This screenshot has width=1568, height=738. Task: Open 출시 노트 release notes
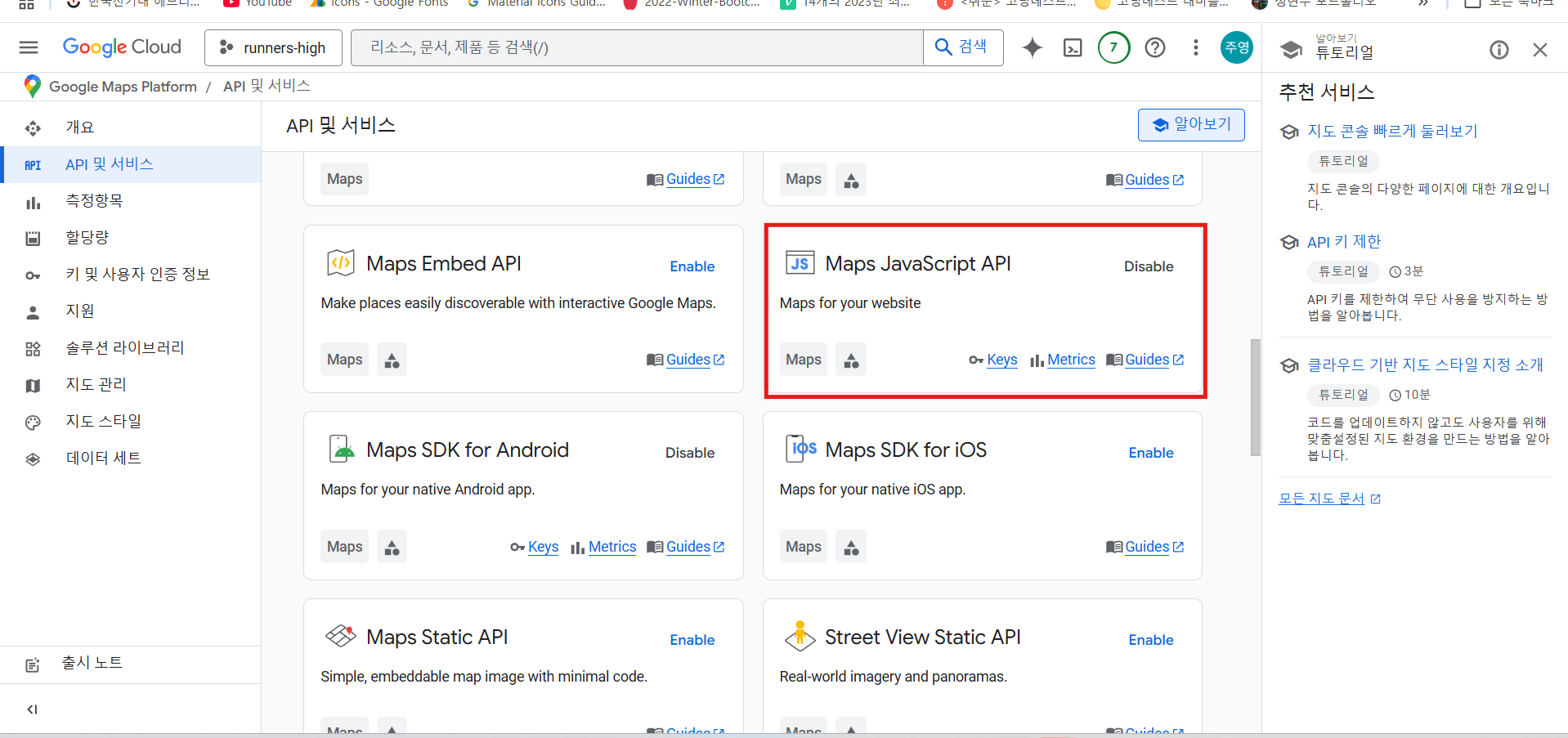click(131, 664)
